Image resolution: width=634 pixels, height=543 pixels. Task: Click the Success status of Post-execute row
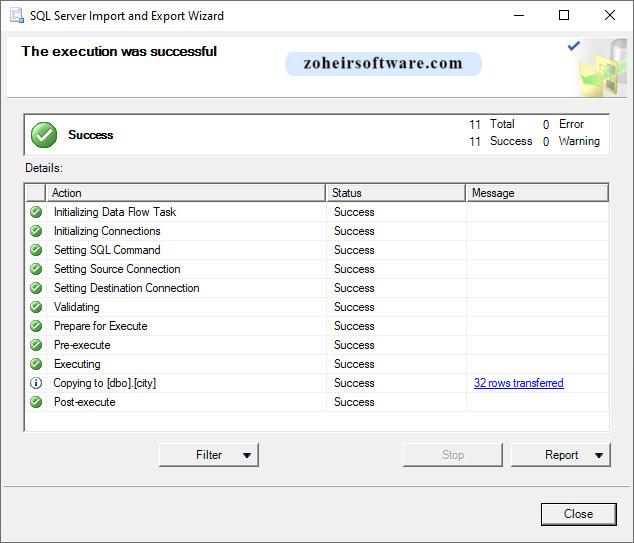[x=354, y=402]
